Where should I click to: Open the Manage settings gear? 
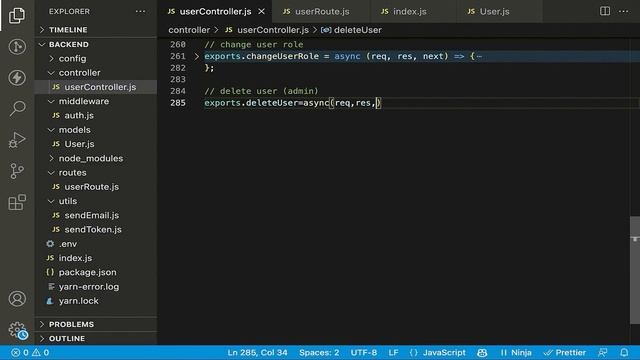[x=18, y=330]
